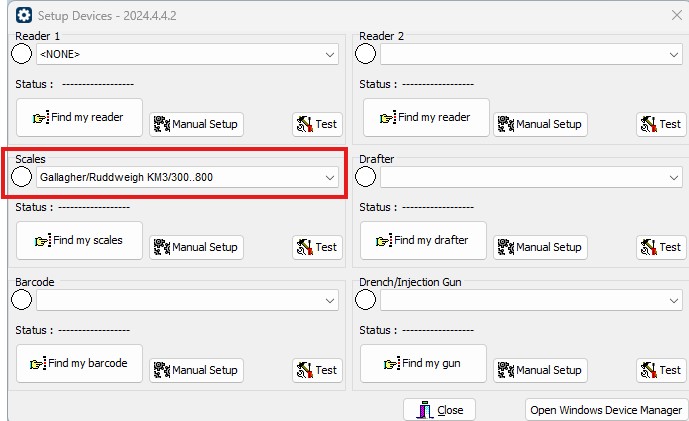Click Test button for Reader 1
Viewport: 689px width, 421px height.
(x=317, y=124)
